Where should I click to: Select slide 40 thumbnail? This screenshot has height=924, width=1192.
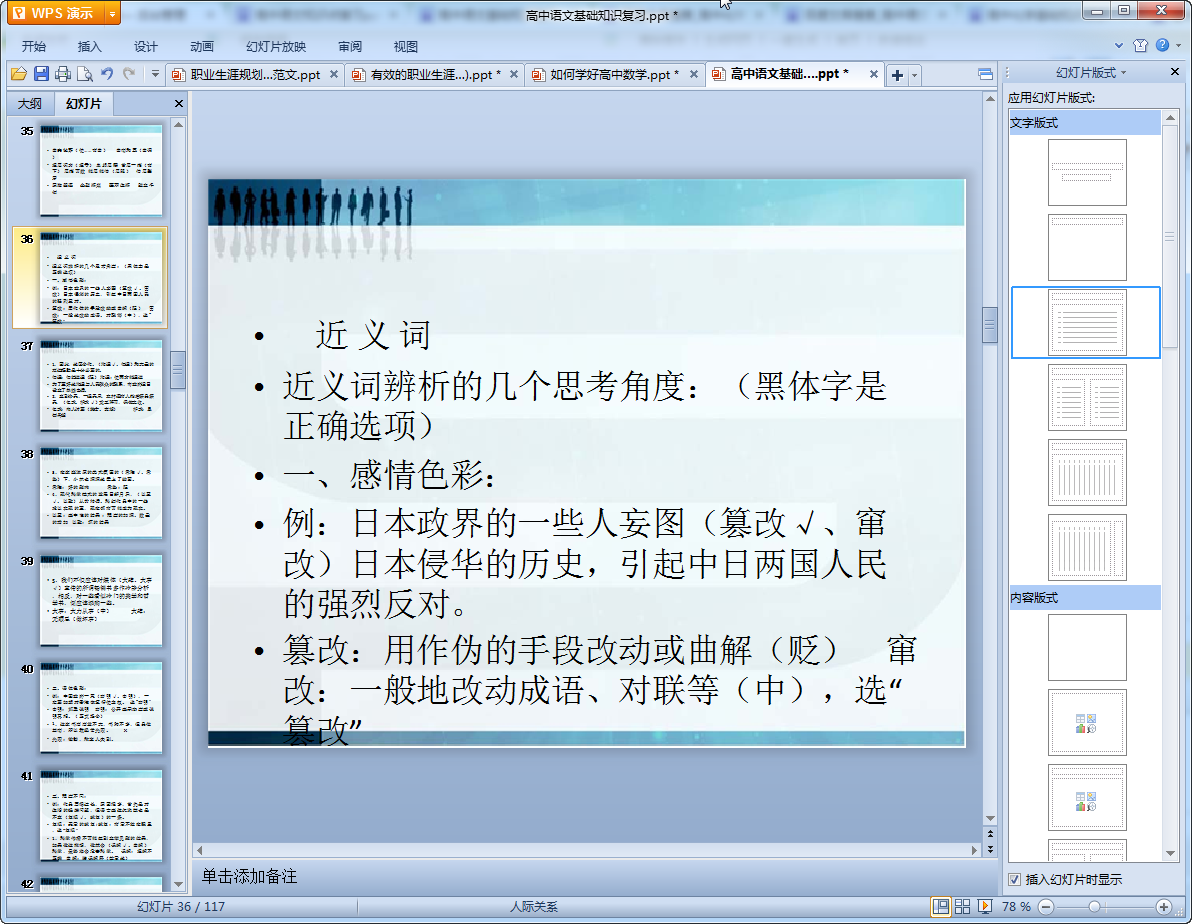[101, 708]
